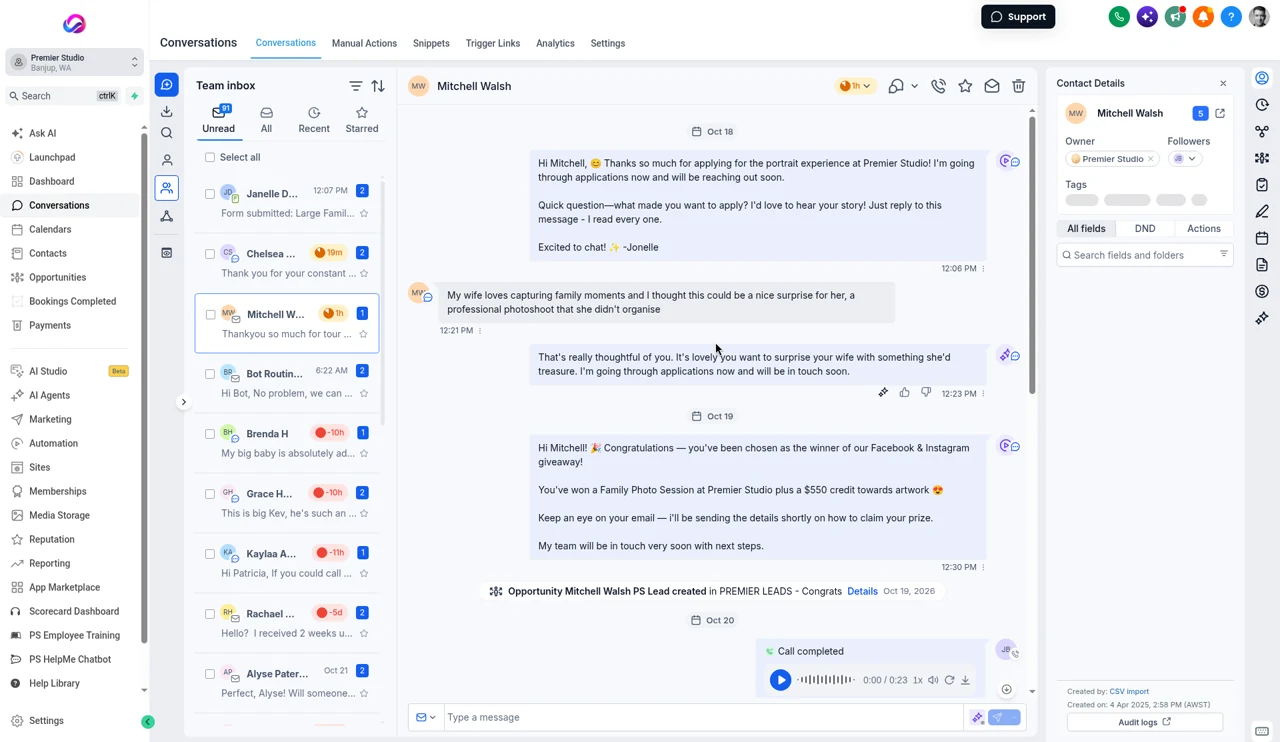Viewport: 1280px width, 742px height.
Task: Star the Janelle D conversation row
Action: [x=364, y=213]
